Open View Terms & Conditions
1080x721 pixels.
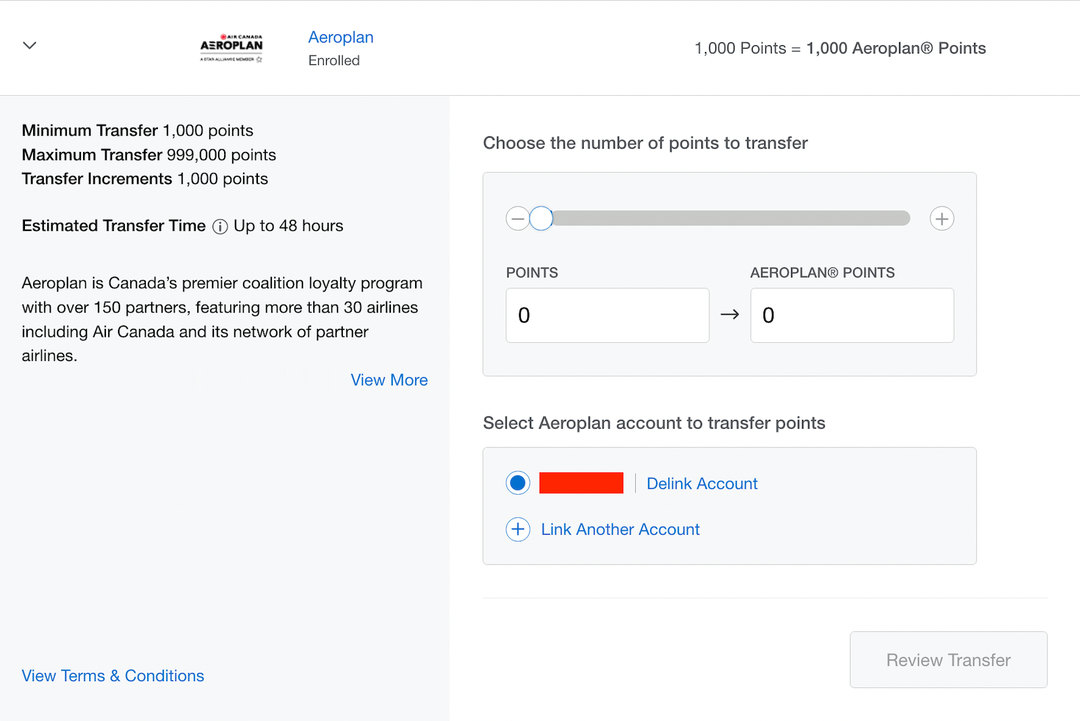(112, 676)
